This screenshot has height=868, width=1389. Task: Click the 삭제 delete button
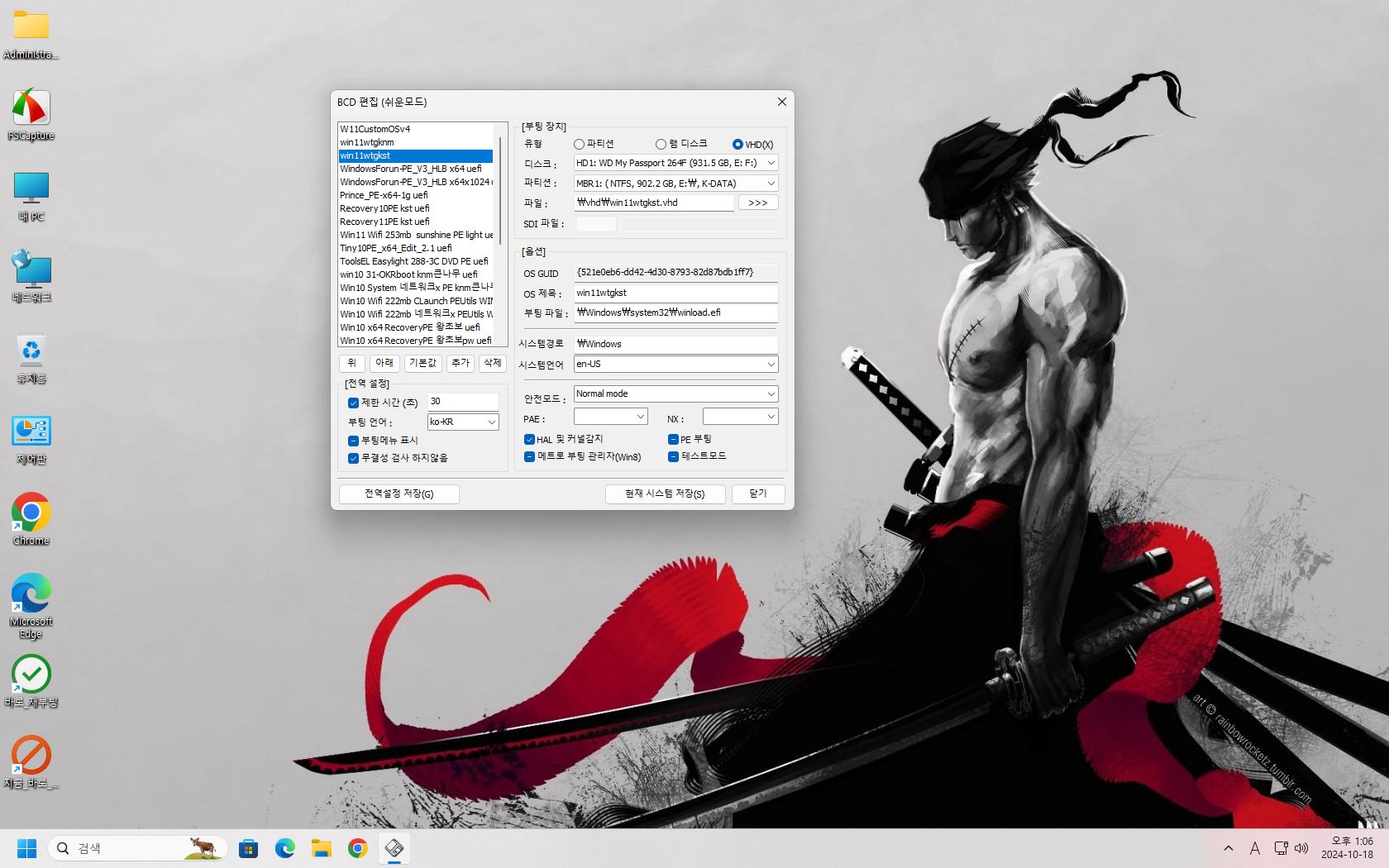pos(493,363)
